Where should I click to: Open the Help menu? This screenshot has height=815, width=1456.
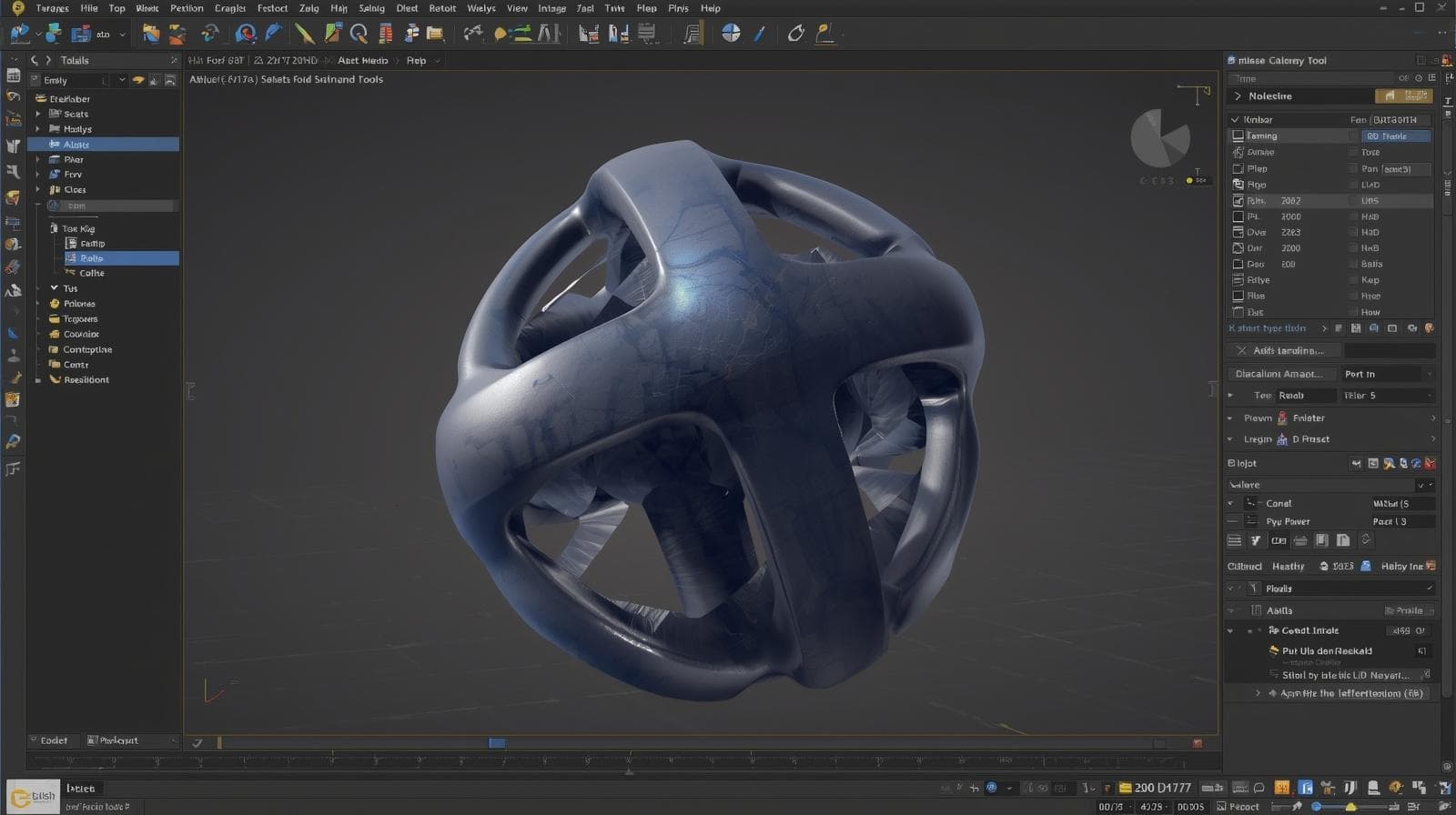click(x=711, y=8)
